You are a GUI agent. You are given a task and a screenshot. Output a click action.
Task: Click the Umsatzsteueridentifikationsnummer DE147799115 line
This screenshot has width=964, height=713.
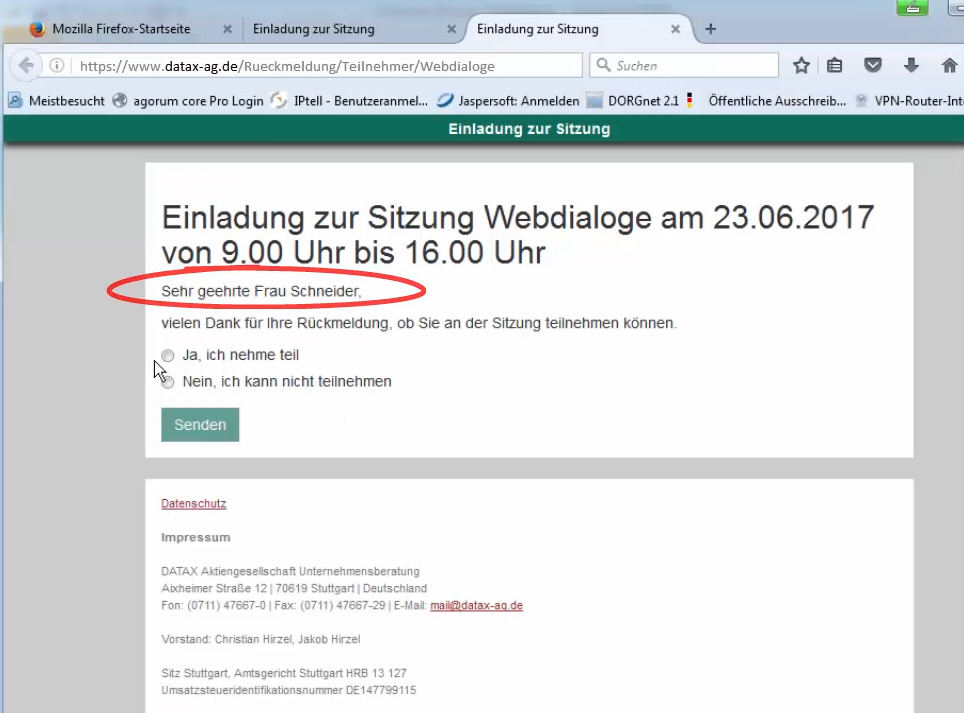pyautogui.click(x=288, y=690)
